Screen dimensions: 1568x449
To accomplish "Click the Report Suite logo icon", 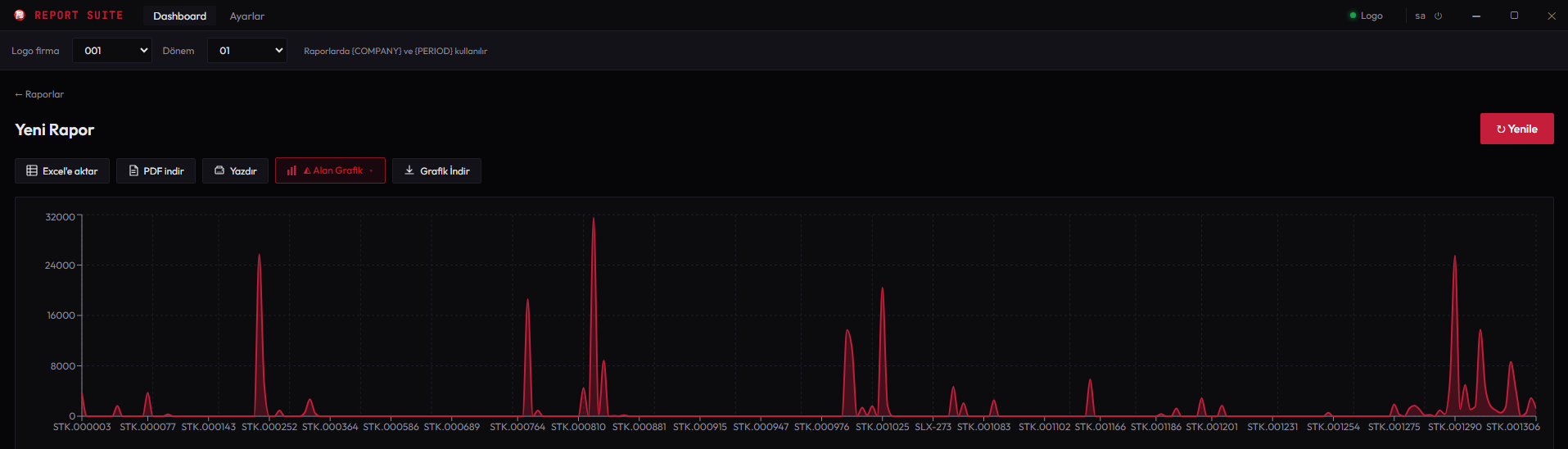I will [20, 16].
